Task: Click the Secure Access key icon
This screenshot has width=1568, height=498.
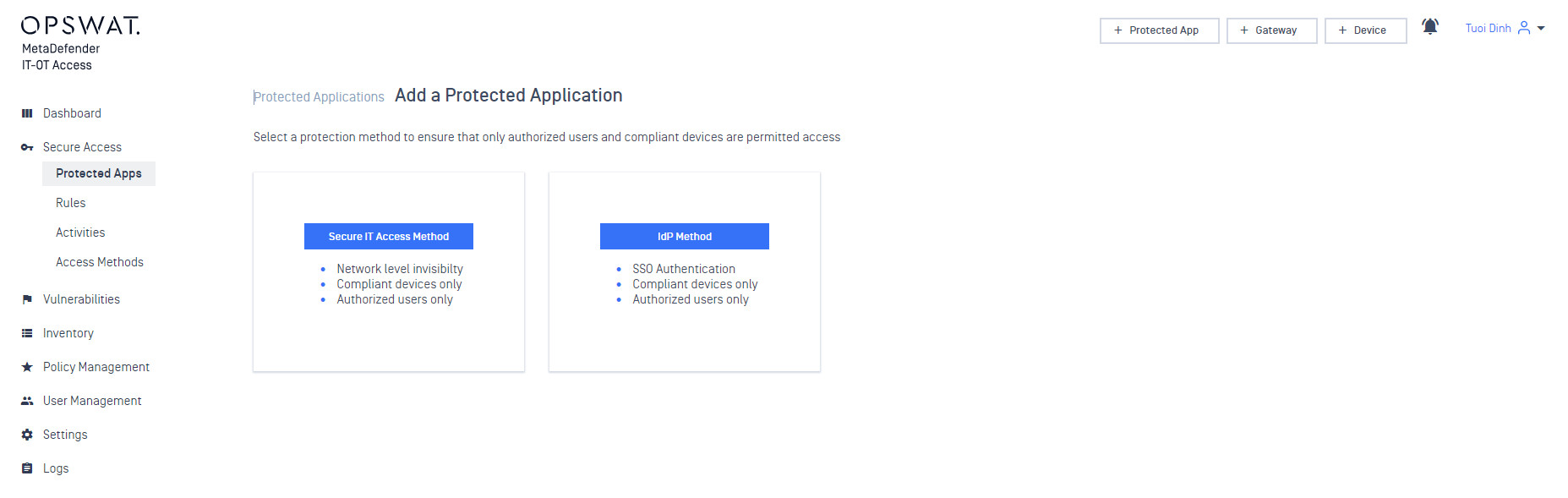Action: point(27,147)
